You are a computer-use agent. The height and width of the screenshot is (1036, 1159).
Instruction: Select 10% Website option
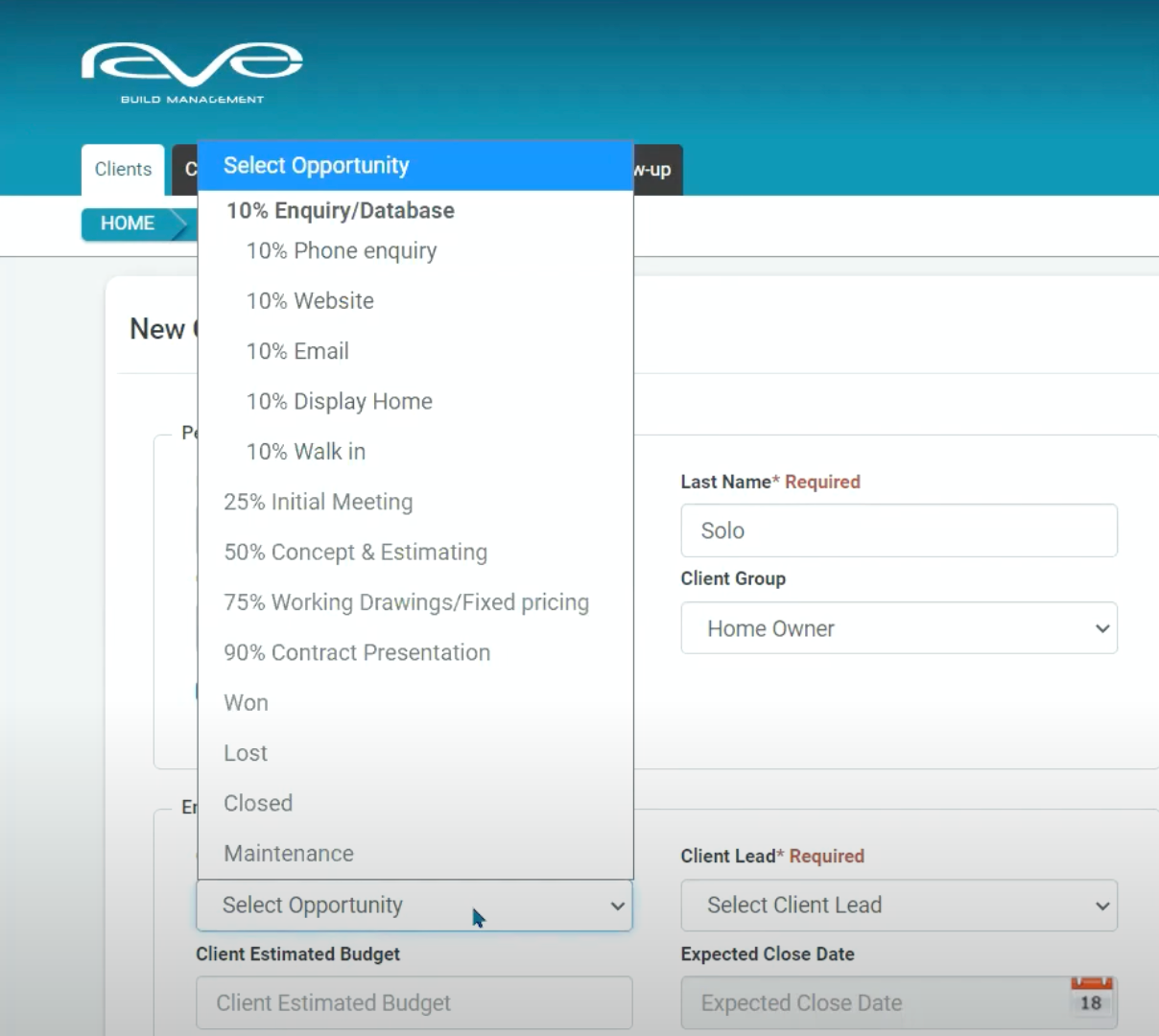point(415,301)
